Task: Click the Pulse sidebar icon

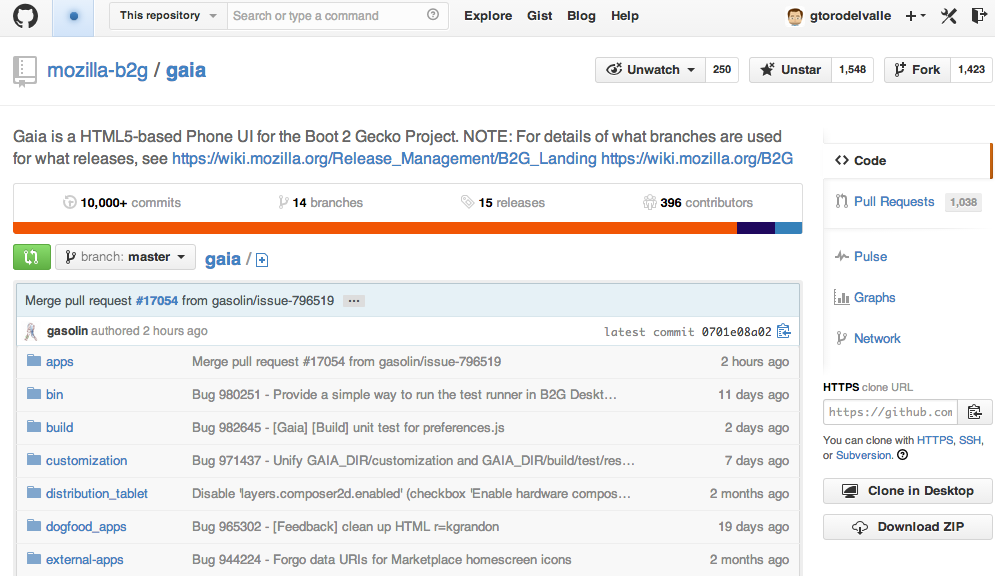Action: [841, 256]
